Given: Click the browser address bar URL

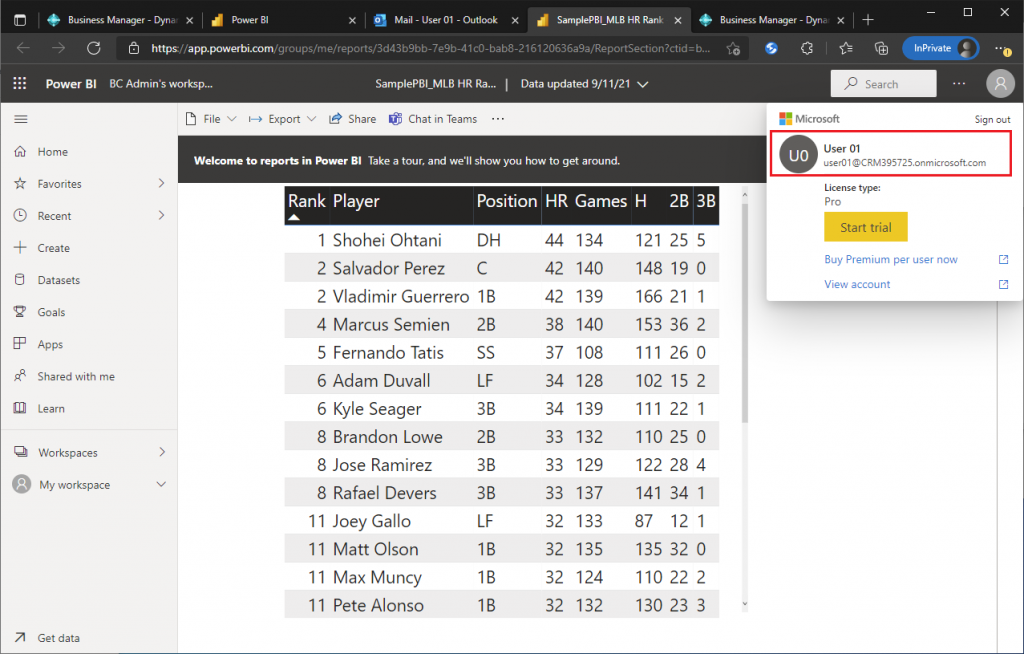Looking at the screenshot, I should coord(430,48).
